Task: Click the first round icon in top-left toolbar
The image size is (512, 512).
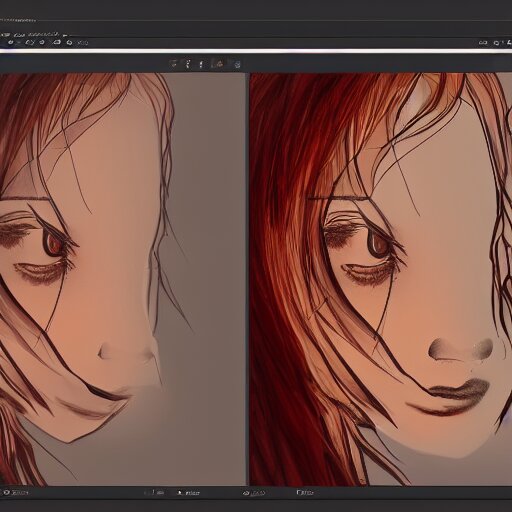Action: 11,42
